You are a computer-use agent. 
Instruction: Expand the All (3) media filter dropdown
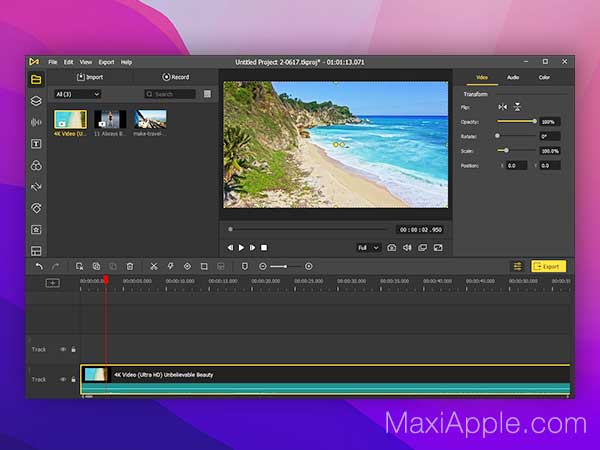77,94
